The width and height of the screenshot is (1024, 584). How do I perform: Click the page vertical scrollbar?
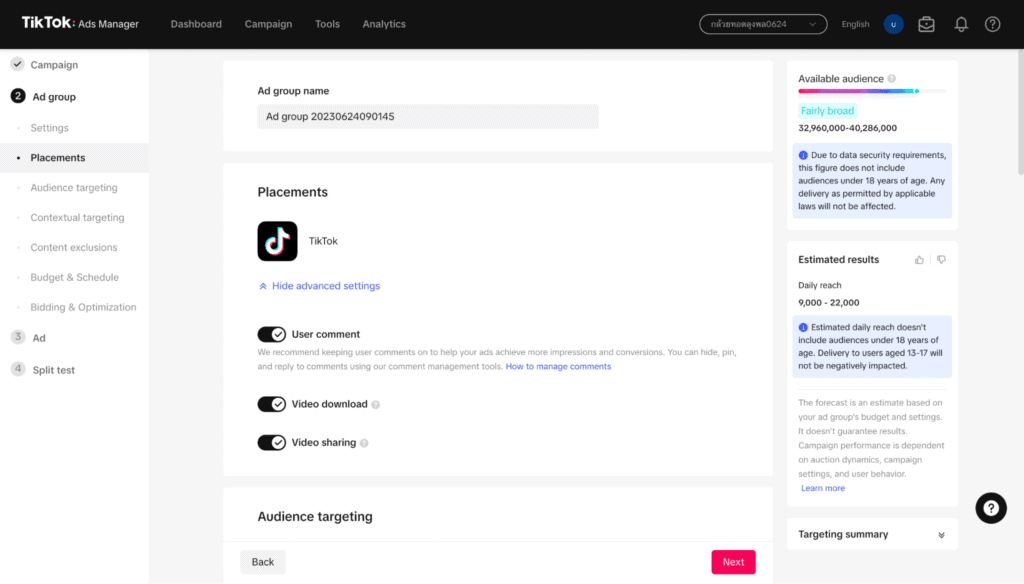(1020, 111)
